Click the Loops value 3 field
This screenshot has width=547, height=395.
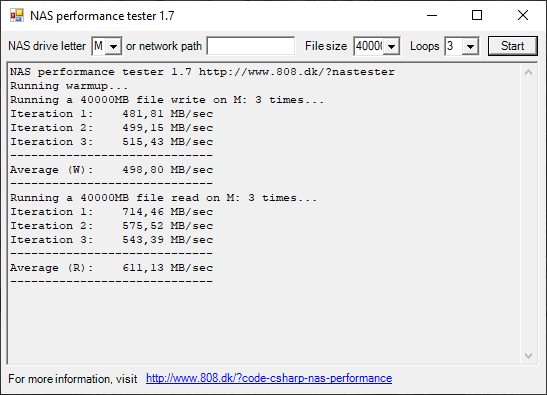(x=454, y=46)
